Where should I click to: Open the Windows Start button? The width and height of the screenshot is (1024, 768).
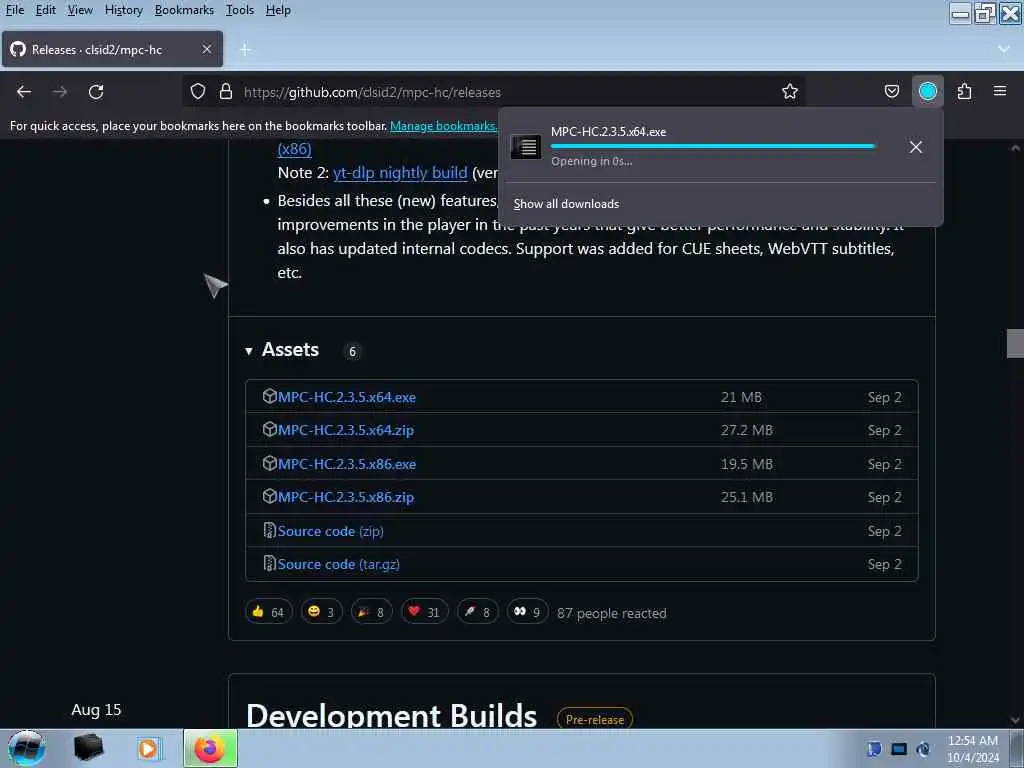26,748
